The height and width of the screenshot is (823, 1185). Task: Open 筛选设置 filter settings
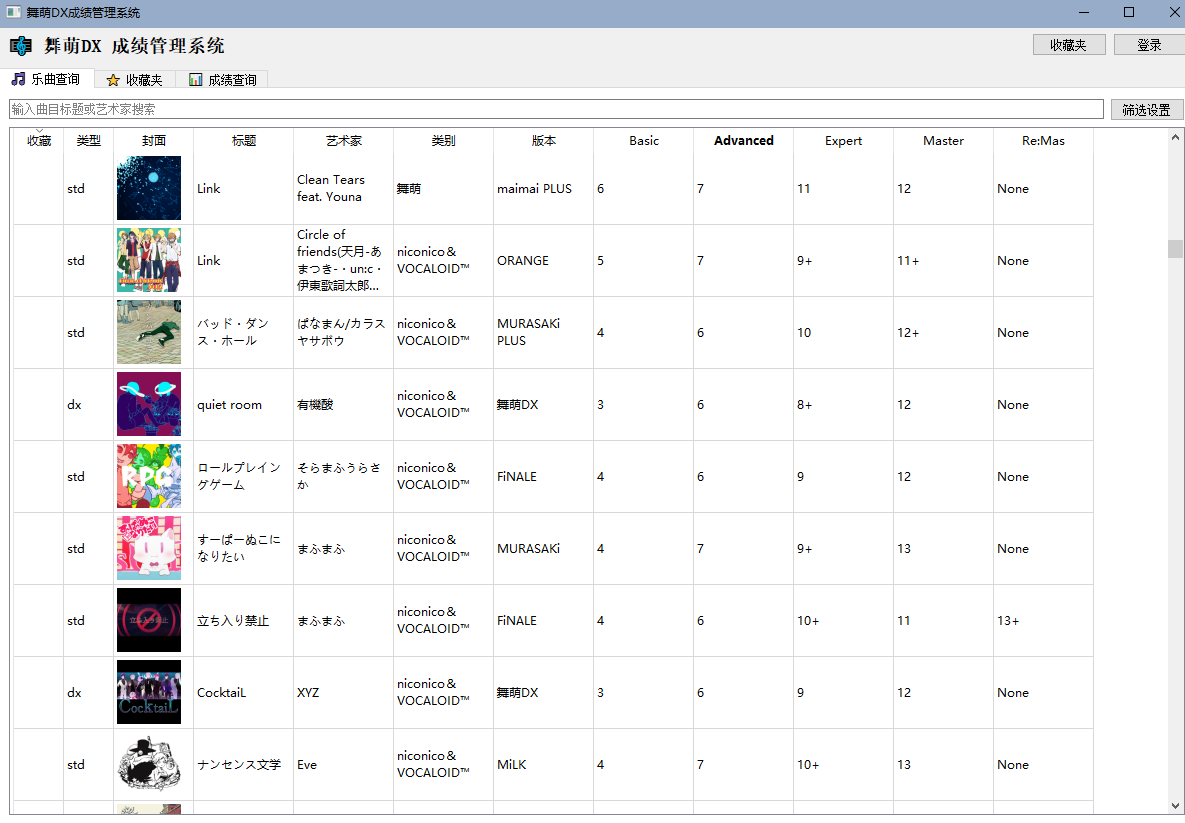[1146, 110]
